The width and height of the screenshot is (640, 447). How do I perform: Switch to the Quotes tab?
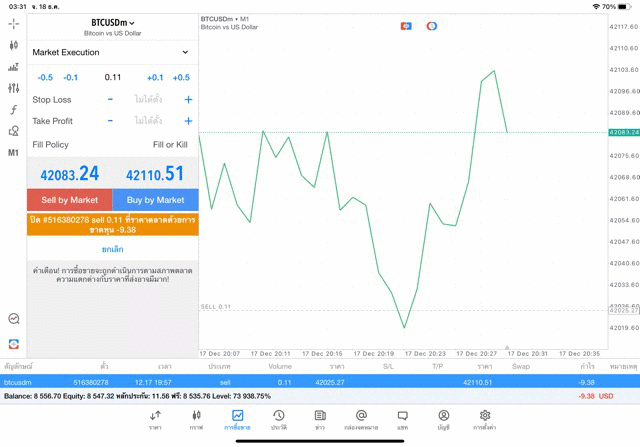(155, 419)
